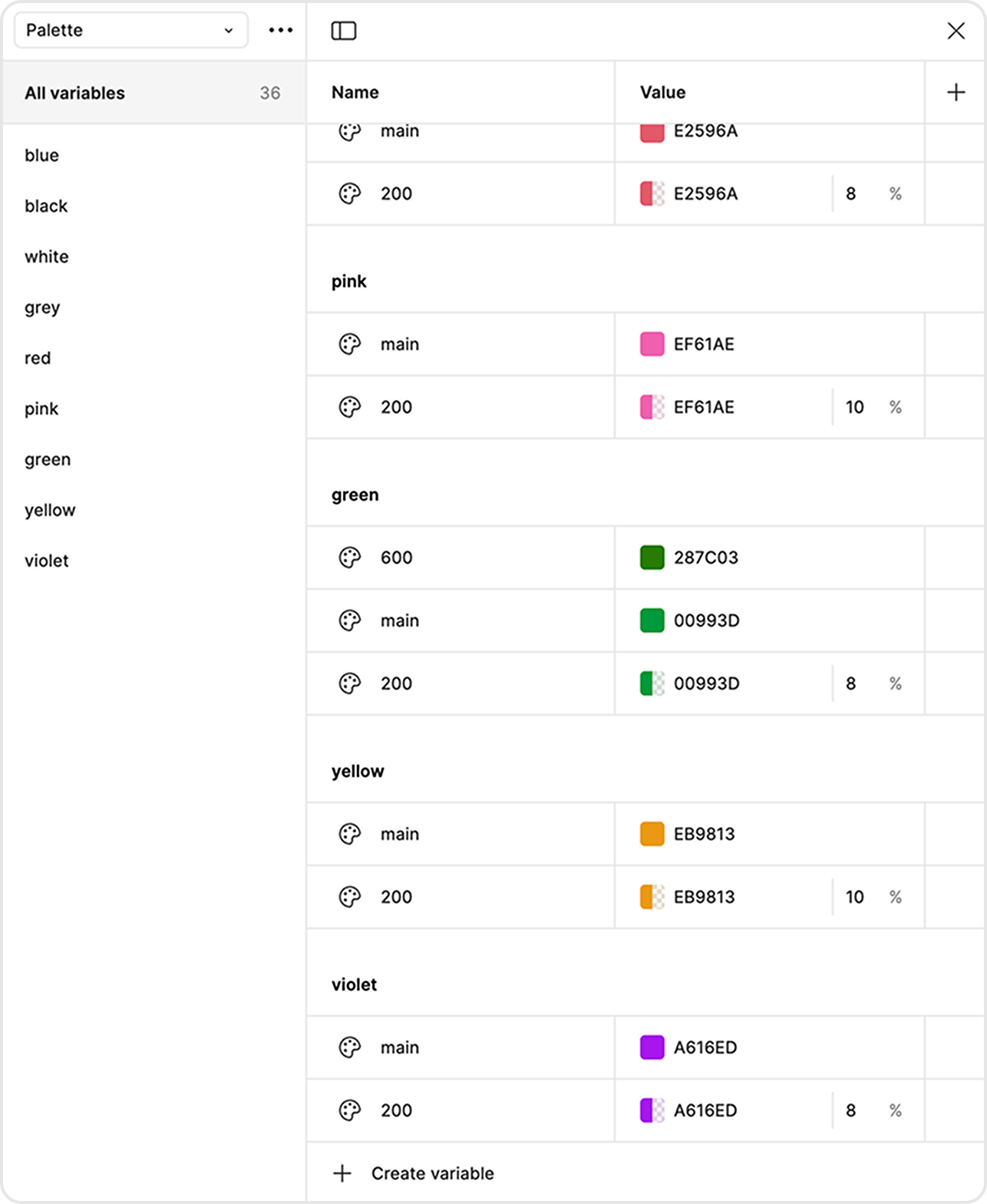Click palette icon of yellow main variable
Image resolution: width=987 pixels, height=1204 pixels.
tap(350, 834)
